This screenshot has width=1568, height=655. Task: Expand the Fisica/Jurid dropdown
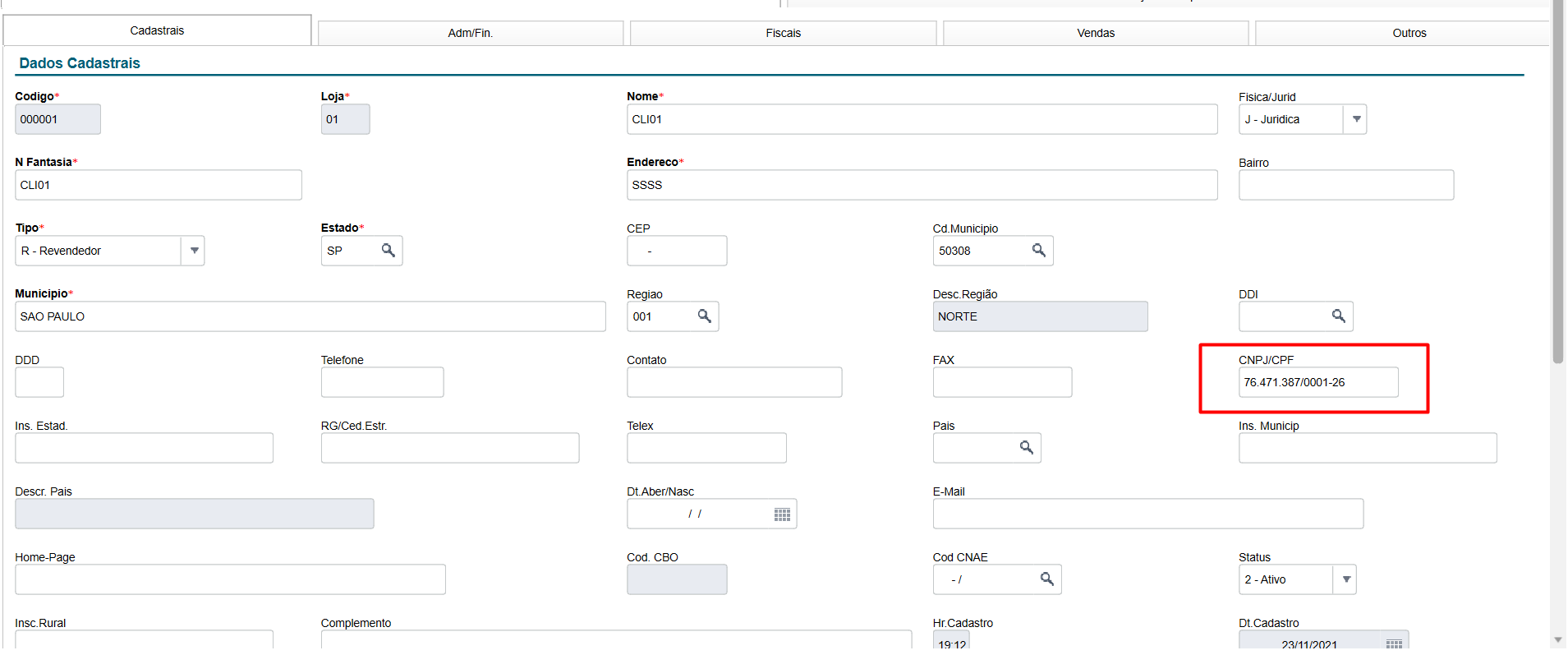[x=1356, y=120]
